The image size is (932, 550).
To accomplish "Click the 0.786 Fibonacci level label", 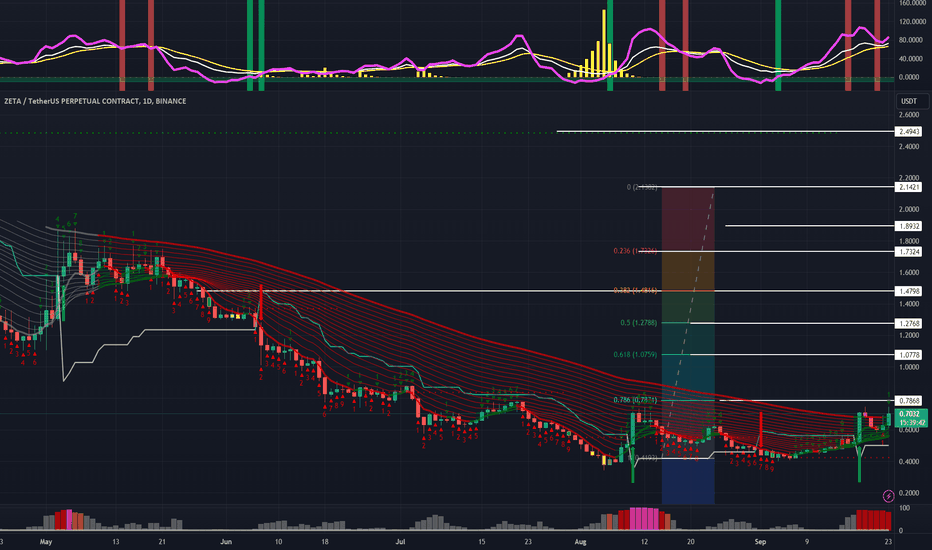I will click(635, 400).
